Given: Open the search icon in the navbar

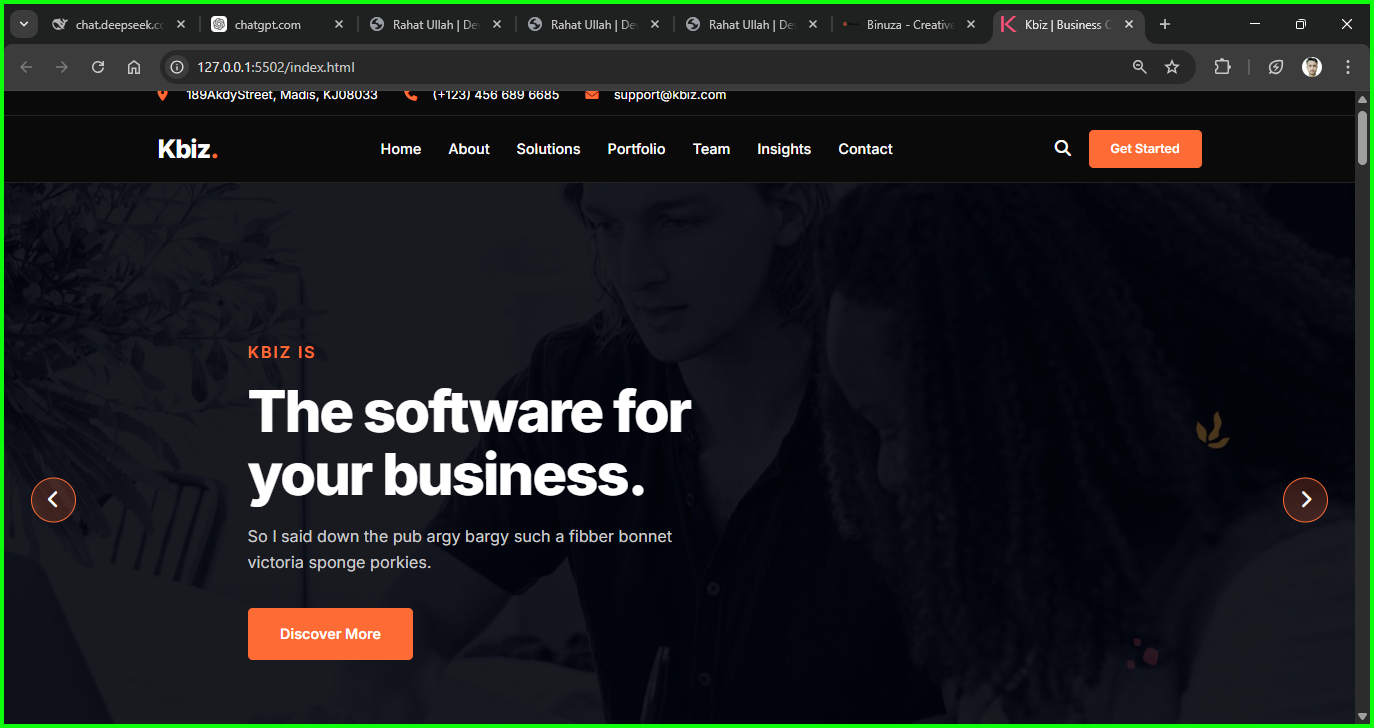Looking at the screenshot, I should pyautogui.click(x=1062, y=148).
